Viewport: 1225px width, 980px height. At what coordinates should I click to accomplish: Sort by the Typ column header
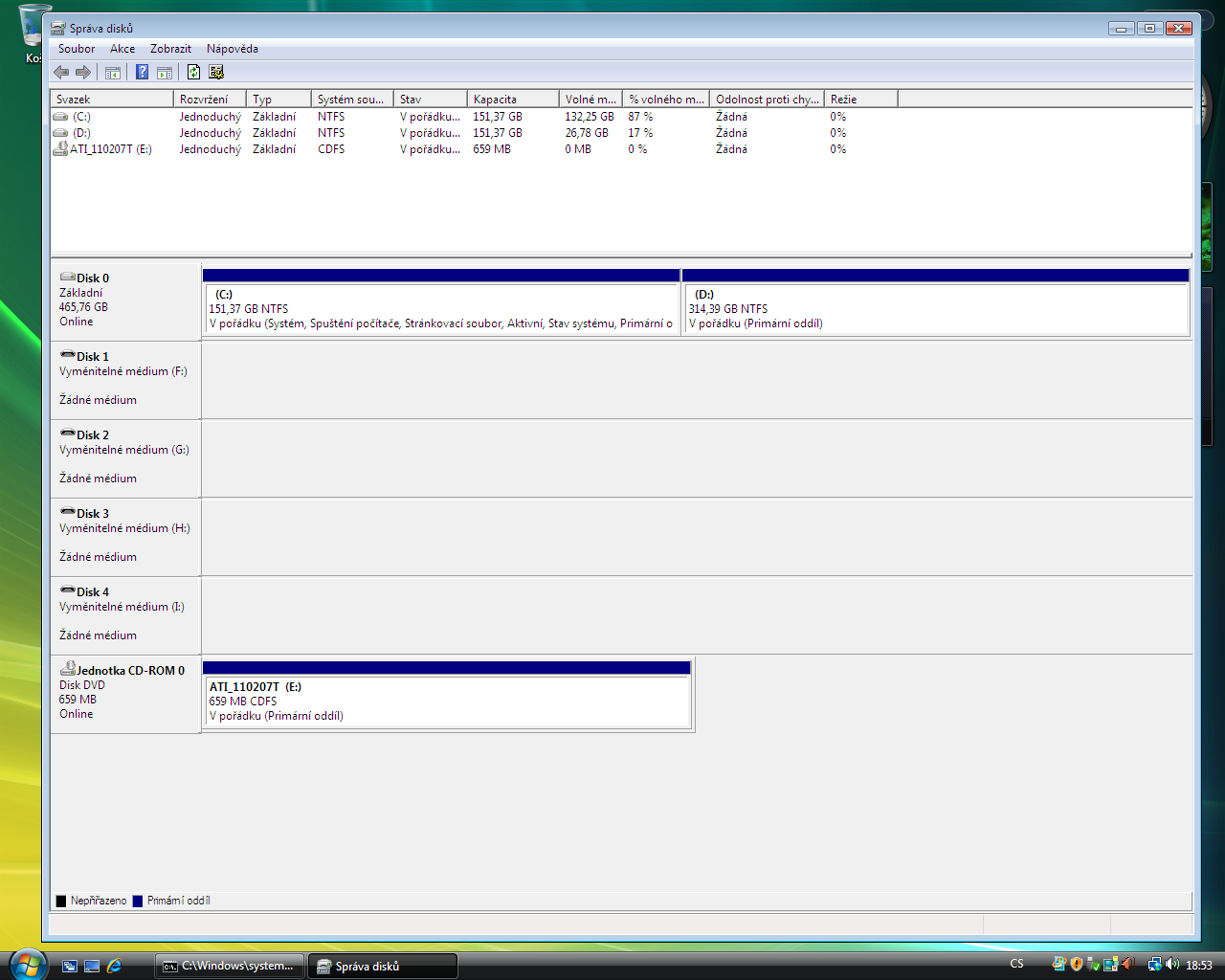[278, 100]
